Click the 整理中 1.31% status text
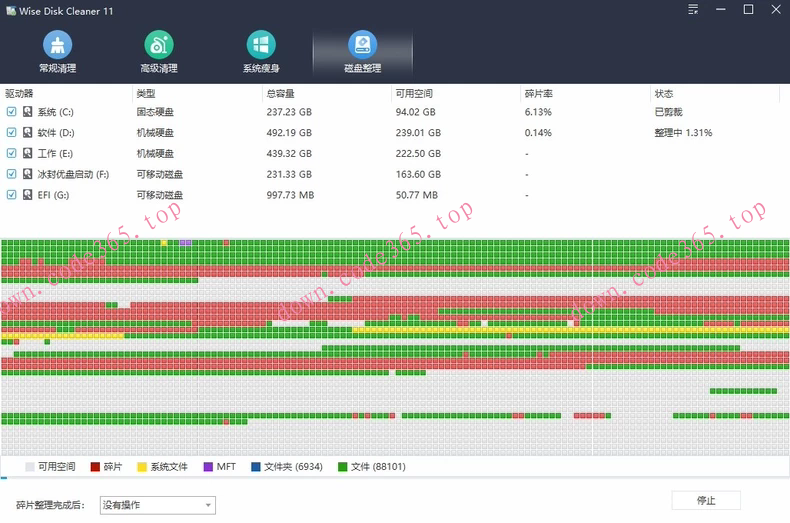The image size is (790, 523). (x=683, y=133)
